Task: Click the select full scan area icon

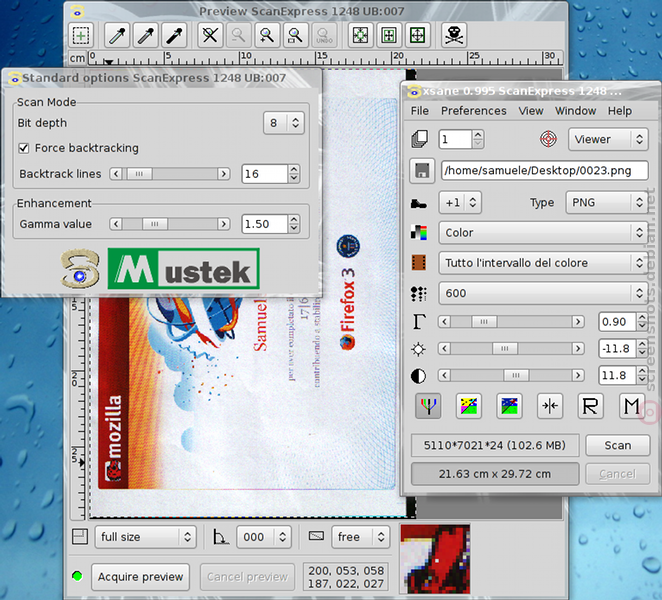Action: (x=417, y=35)
